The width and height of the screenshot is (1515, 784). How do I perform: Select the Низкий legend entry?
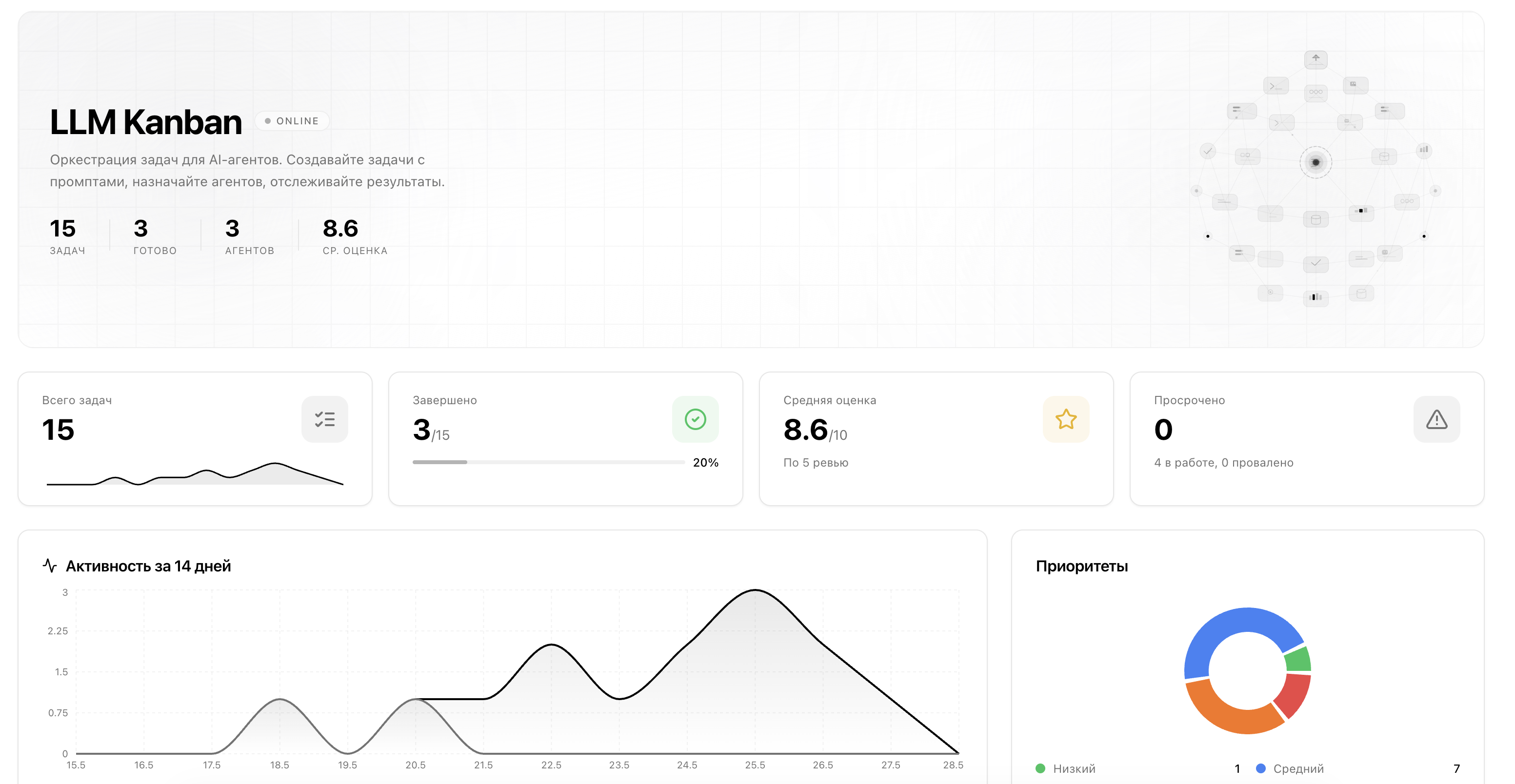point(1138,768)
